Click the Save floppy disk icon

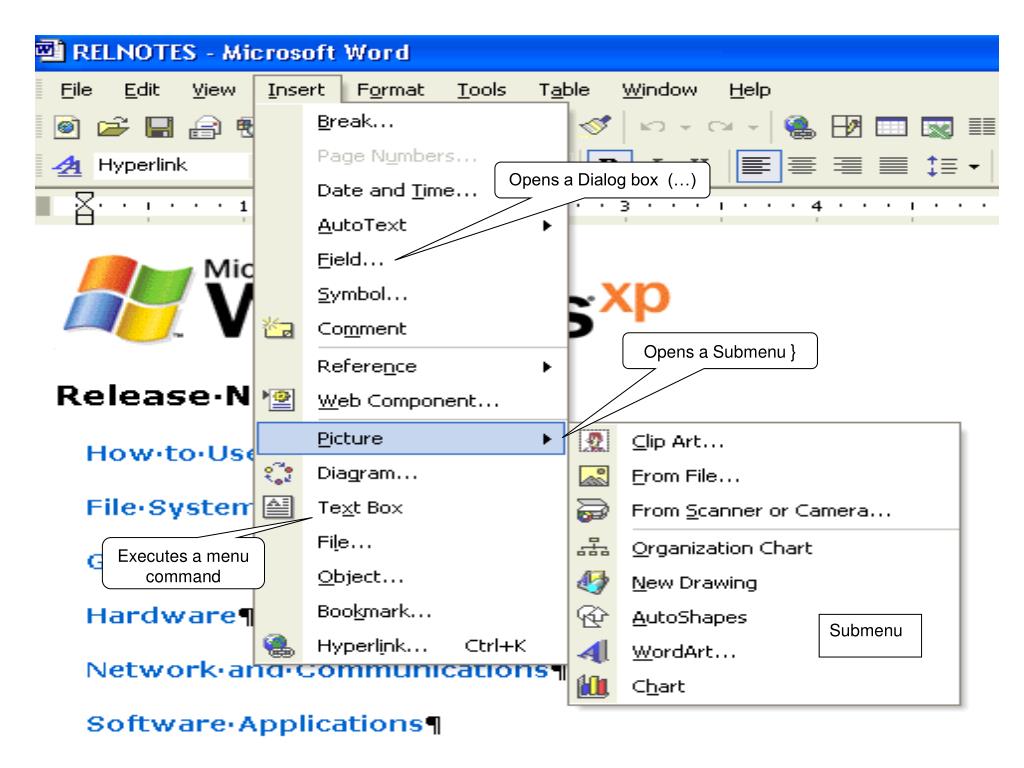coord(159,127)
